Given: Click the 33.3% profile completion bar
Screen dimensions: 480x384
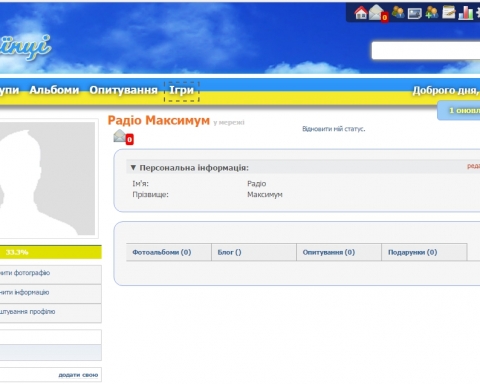Looking at the screenshot, I should (51, 252).
